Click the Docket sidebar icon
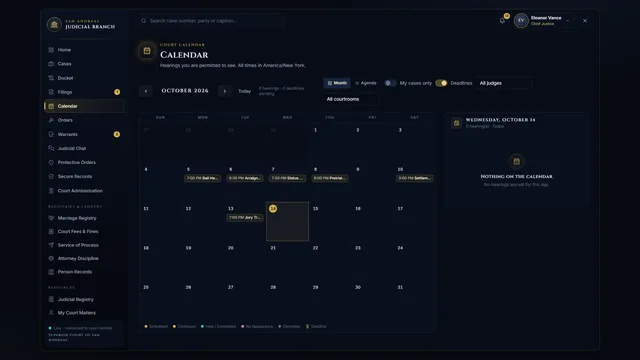 pos(51,78)
